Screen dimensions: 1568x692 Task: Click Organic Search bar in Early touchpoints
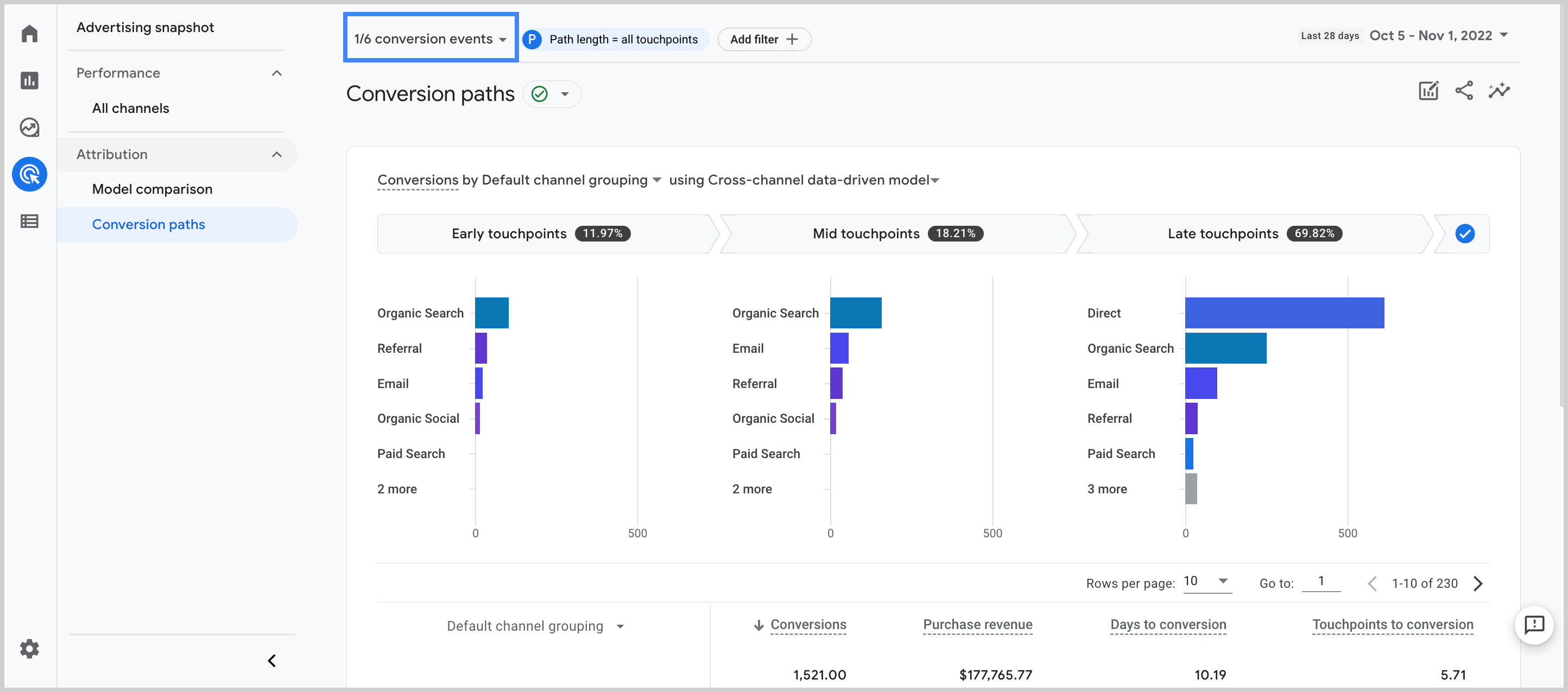pyautogui.click(x=492, y=313)
